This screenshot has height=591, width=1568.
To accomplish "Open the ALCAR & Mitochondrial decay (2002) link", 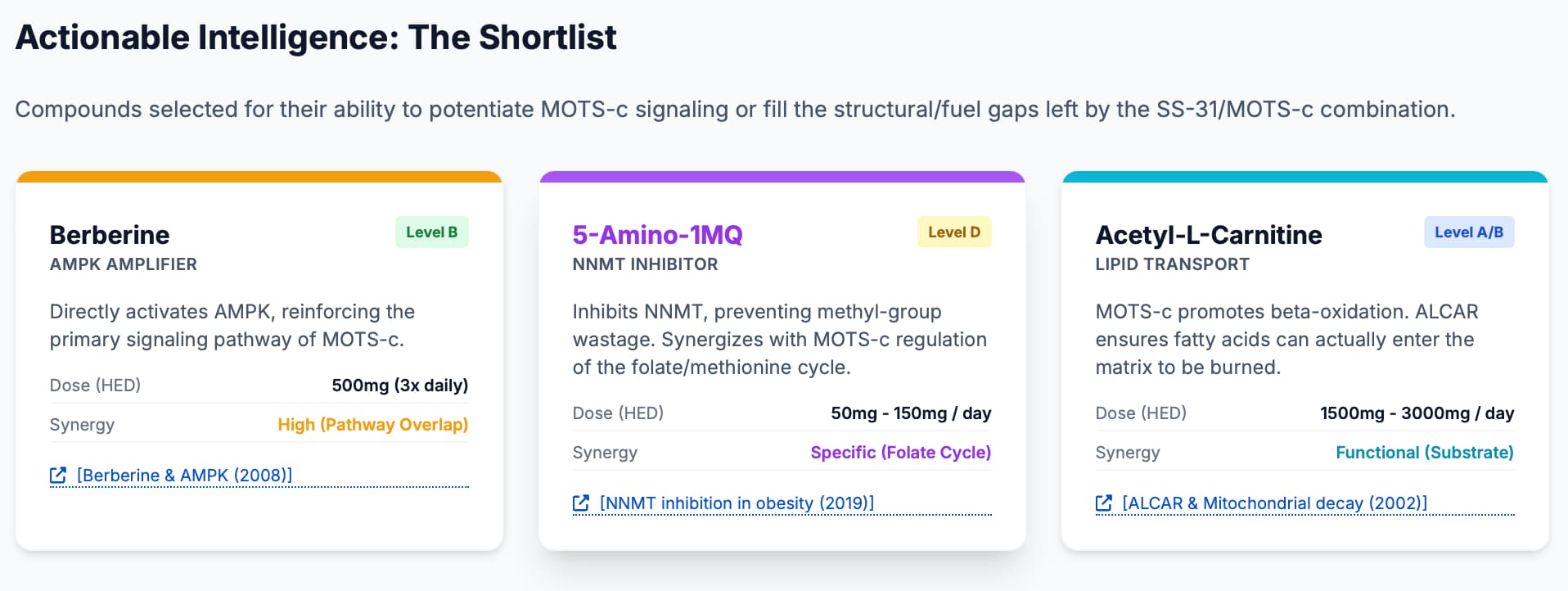I will (1274, 503).
